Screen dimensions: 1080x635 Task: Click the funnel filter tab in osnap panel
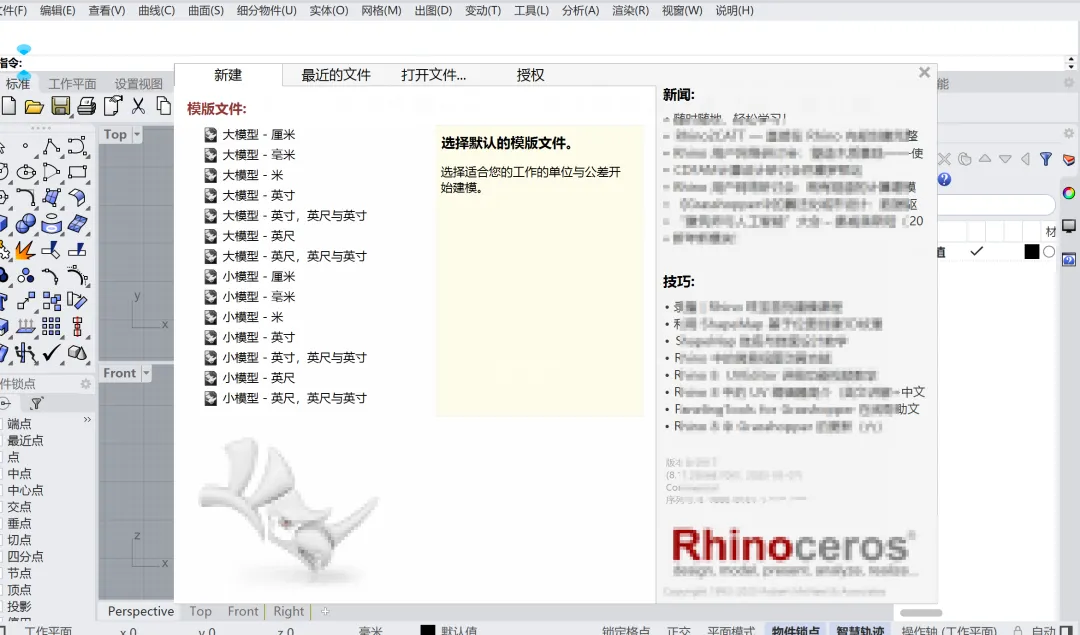[37, 403]
